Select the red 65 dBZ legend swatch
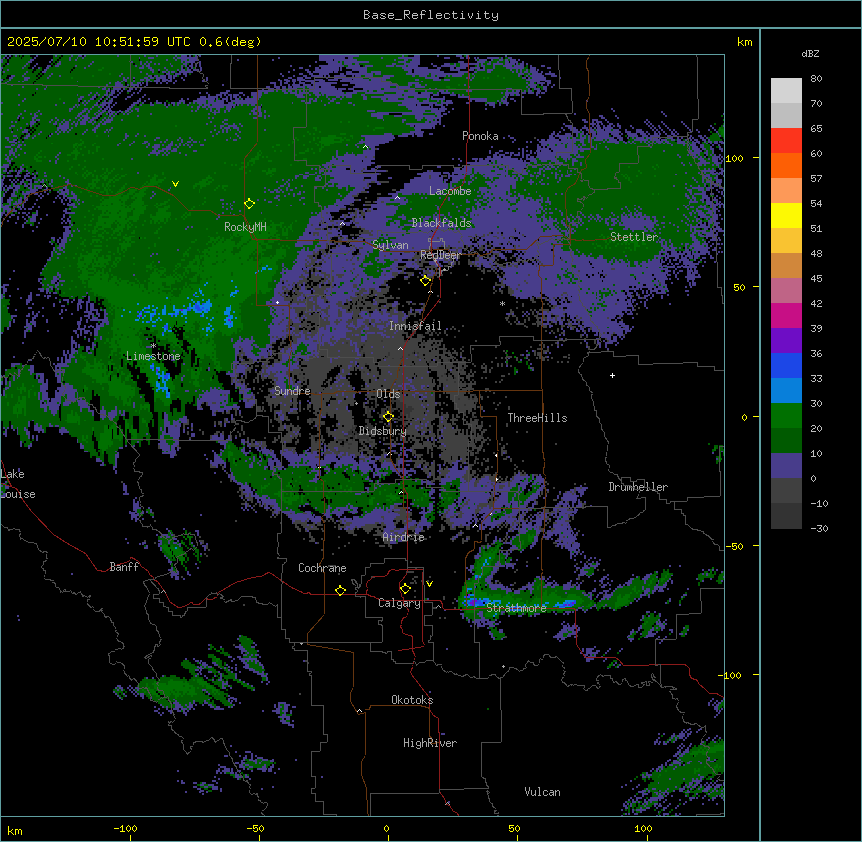 [786, 141]
